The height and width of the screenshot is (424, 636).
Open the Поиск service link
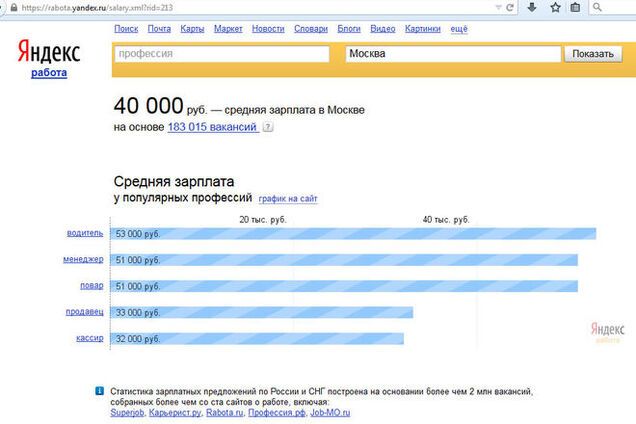pos(126,29)
